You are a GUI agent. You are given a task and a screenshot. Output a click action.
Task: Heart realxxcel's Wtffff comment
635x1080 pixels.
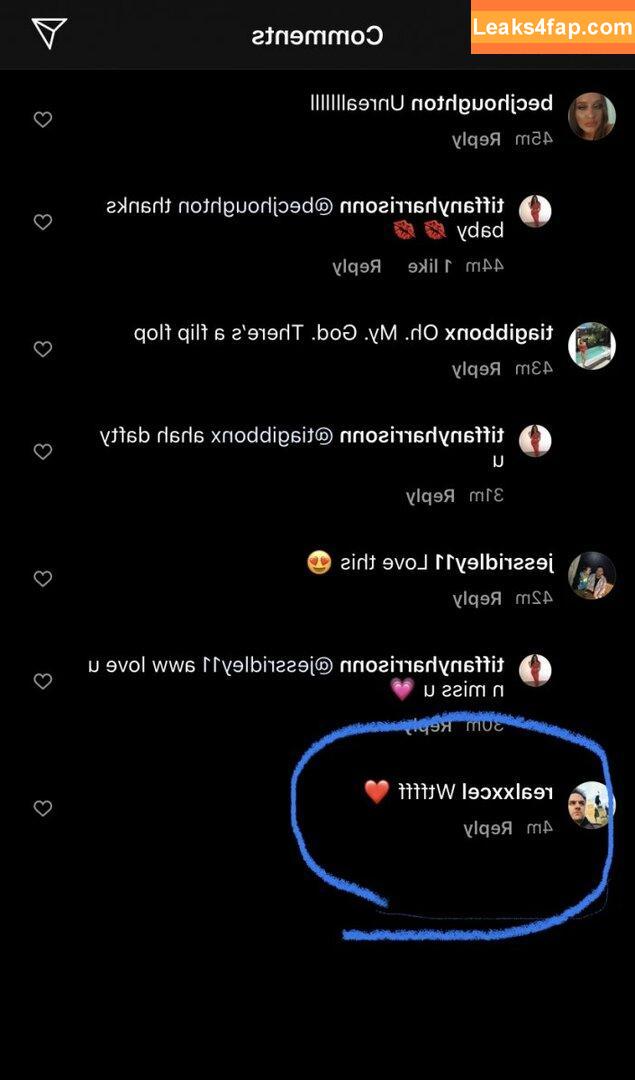point(43,809)
